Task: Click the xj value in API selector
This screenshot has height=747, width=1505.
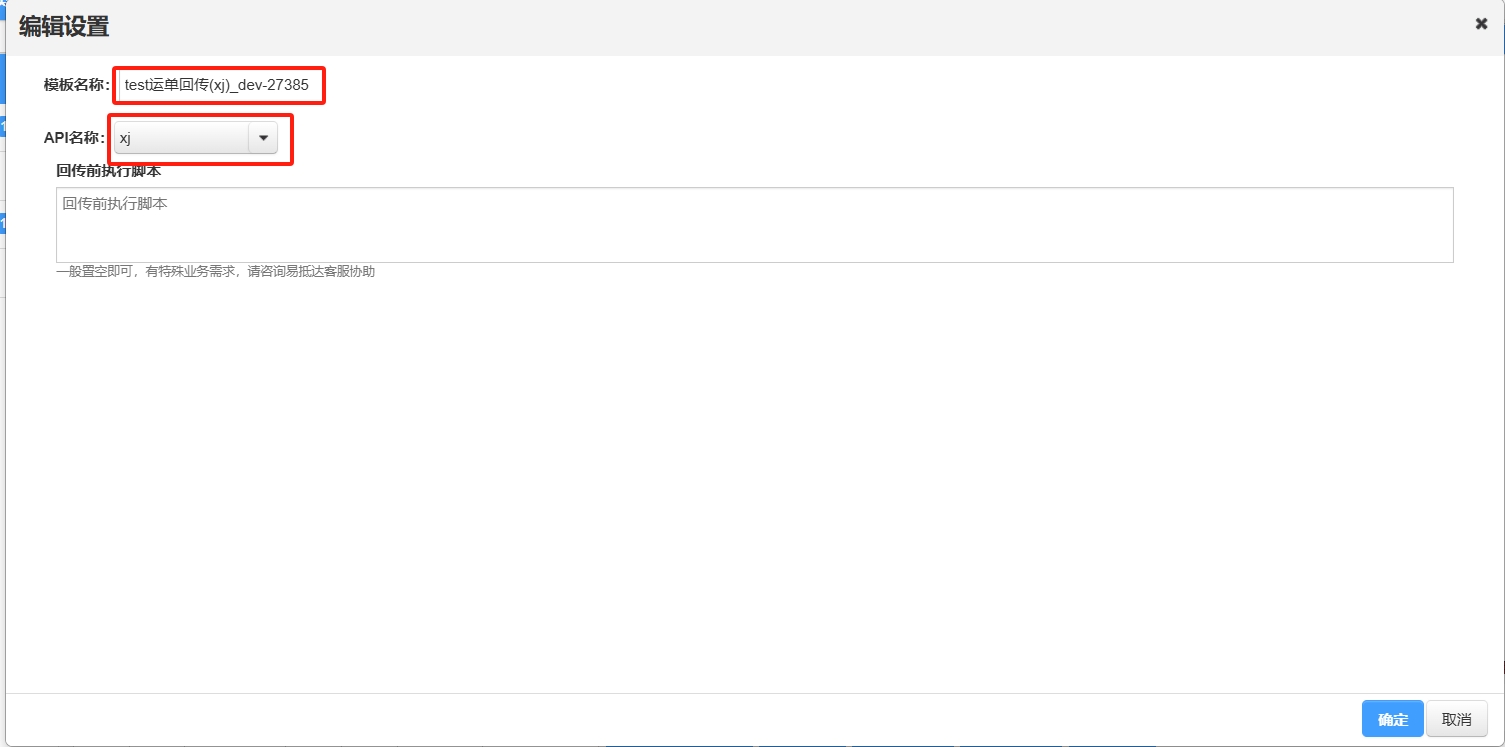Action: [125, 138]
